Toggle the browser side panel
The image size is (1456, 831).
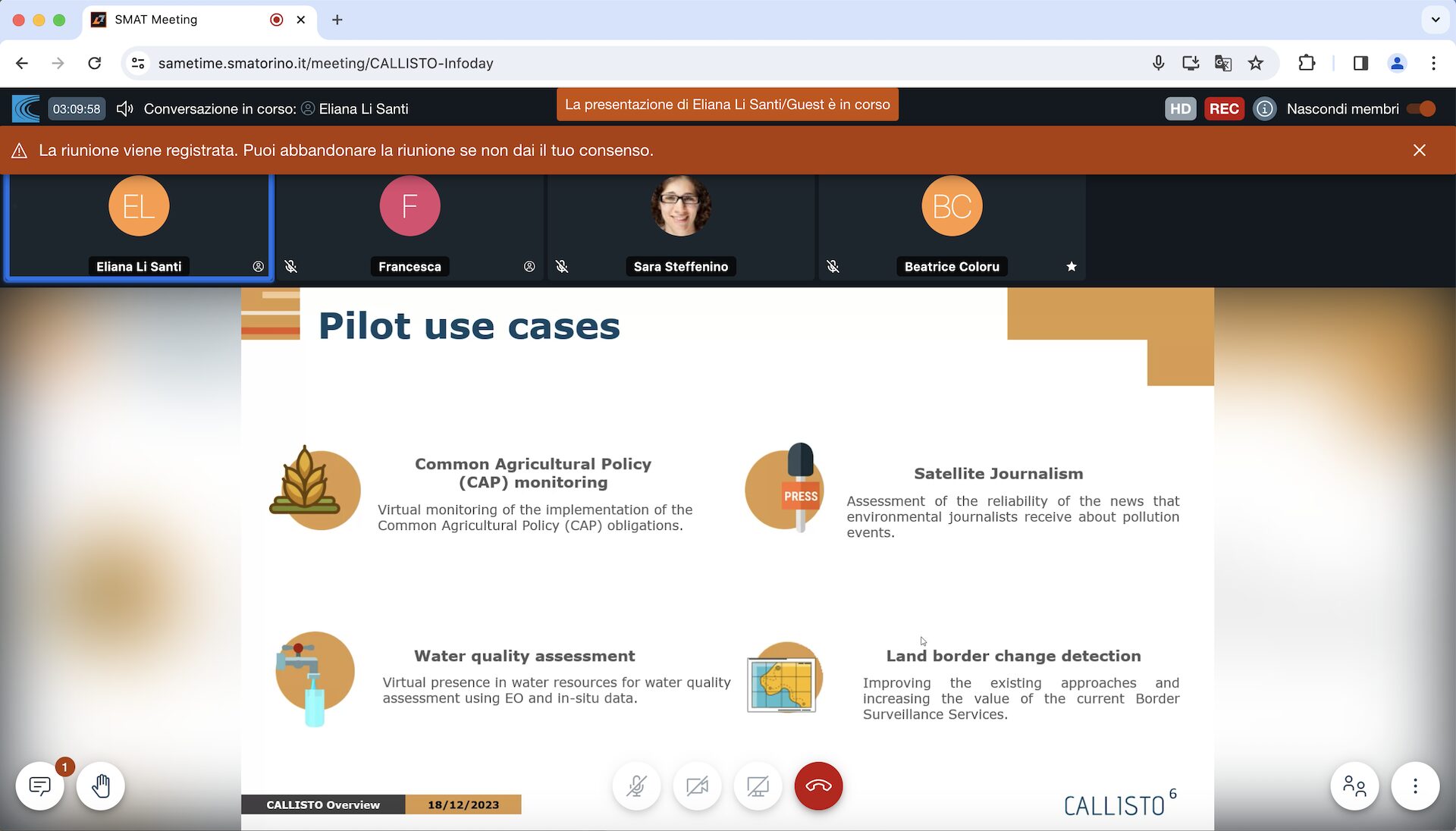[x=1360, y=63]
